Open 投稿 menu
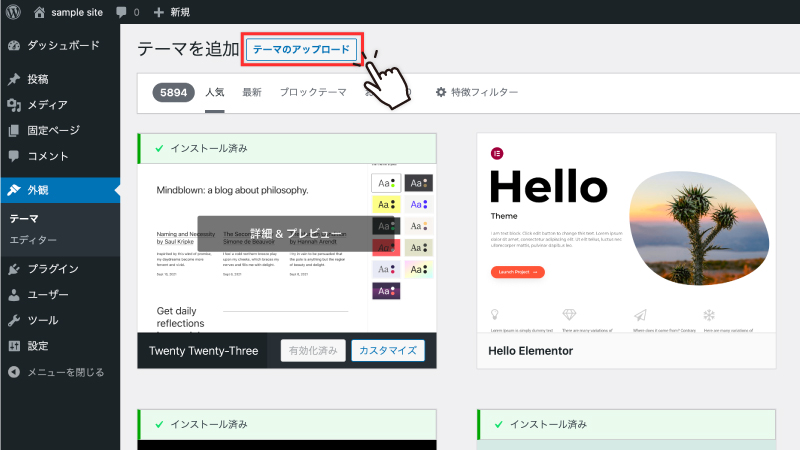The height and width of the screenshot is (450, 800). 38,79
